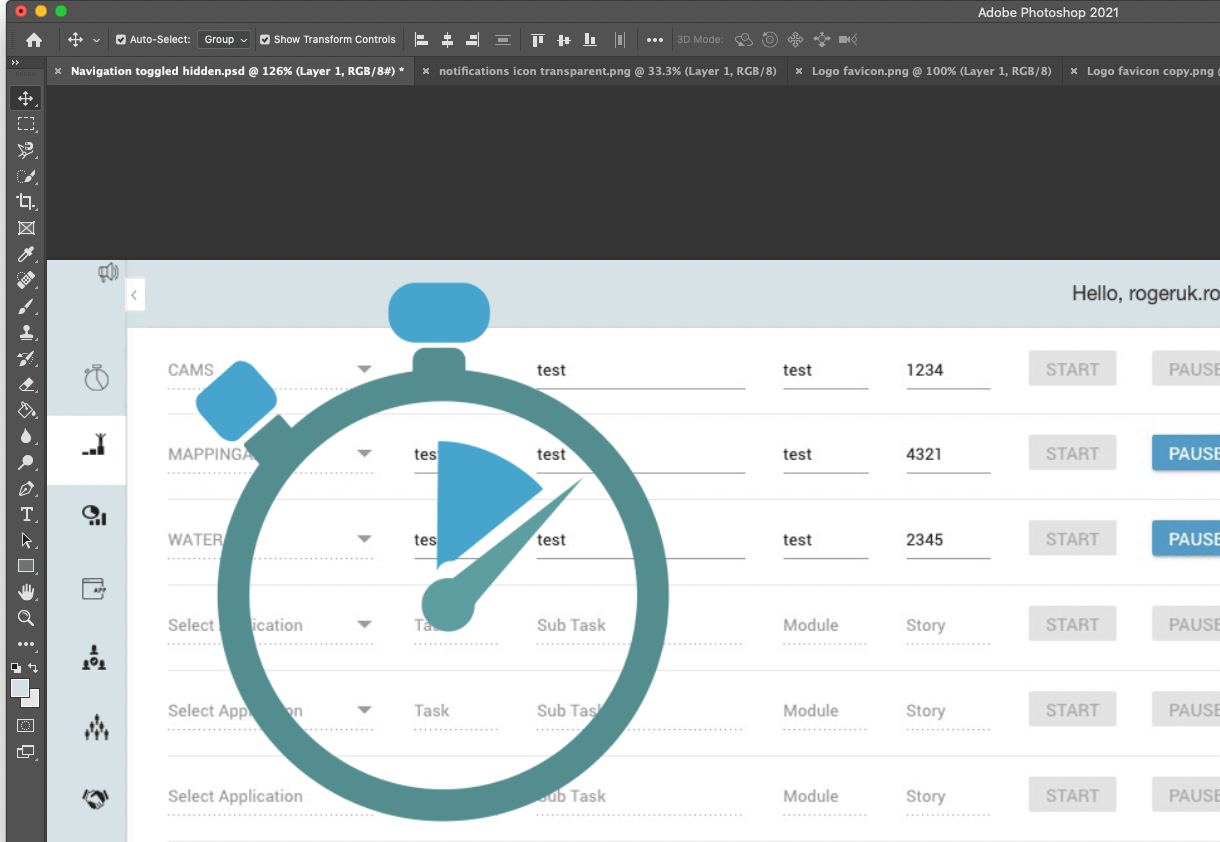
Task: Click the 3D Roll mode icon
Action: (x=770, y=40)
